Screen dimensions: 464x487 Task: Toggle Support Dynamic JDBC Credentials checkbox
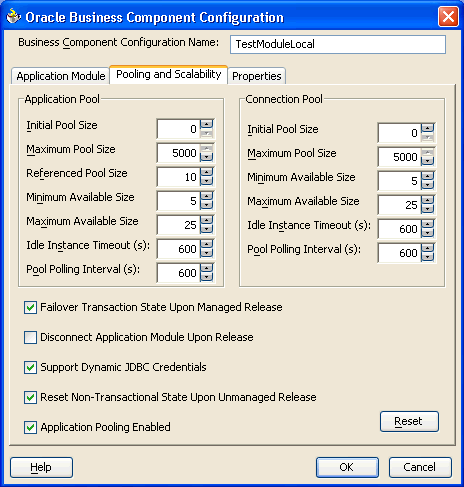pyautogui.click(x=30, y=367)
